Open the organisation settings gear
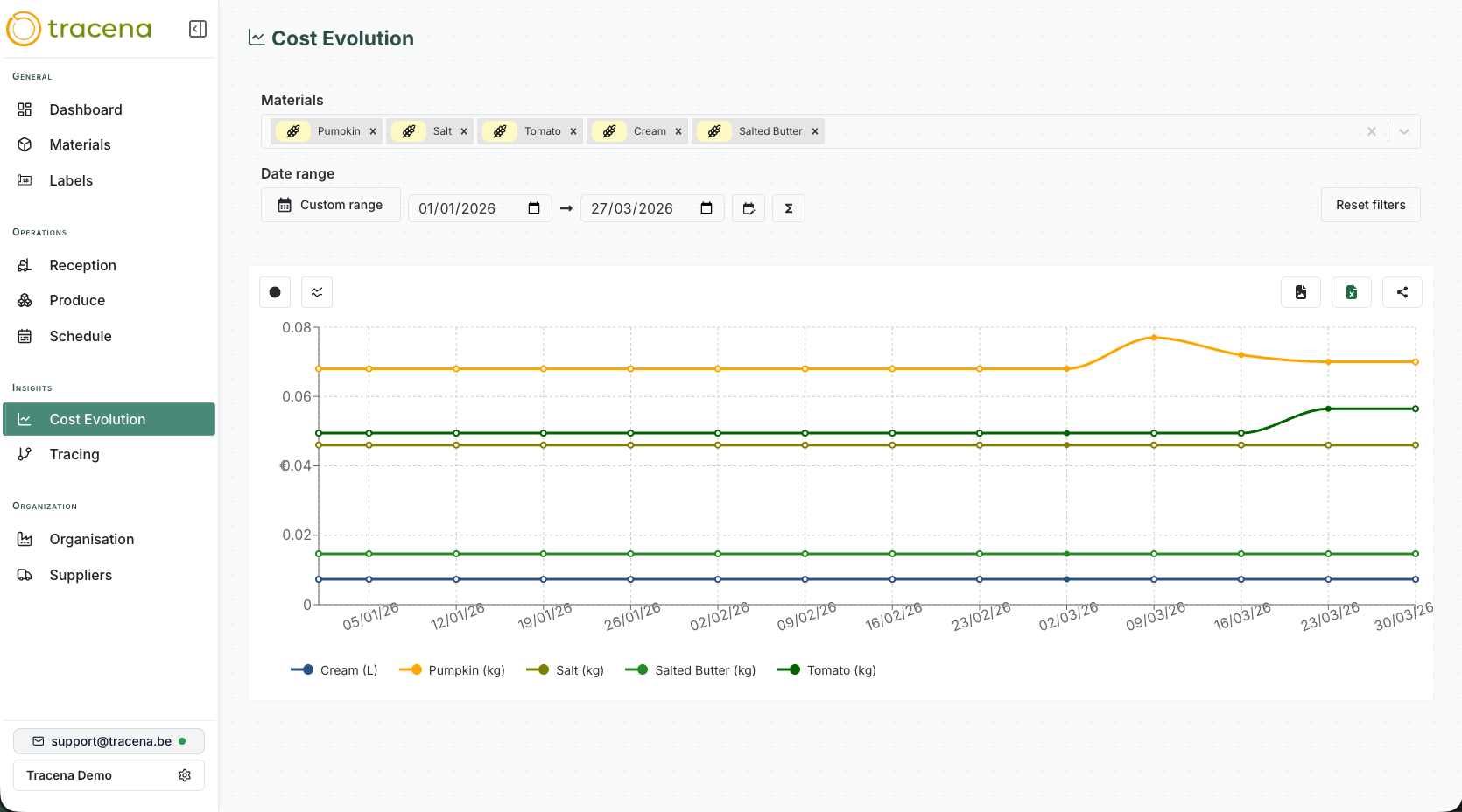Screen dimensions: 1462x812 pos(185,775)
